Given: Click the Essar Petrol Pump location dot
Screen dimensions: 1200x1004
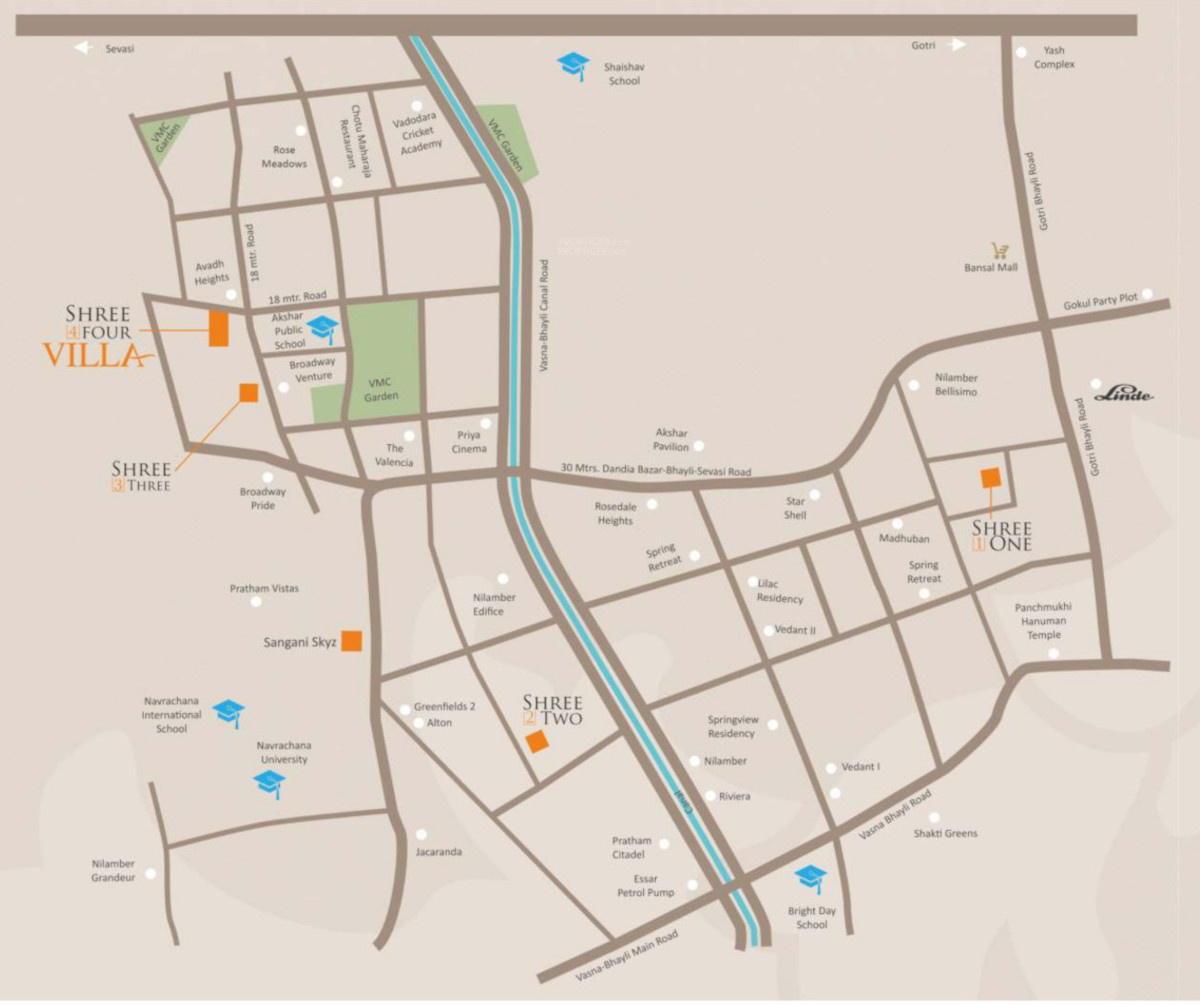Looking at the screenshot, I should point(692,885).
